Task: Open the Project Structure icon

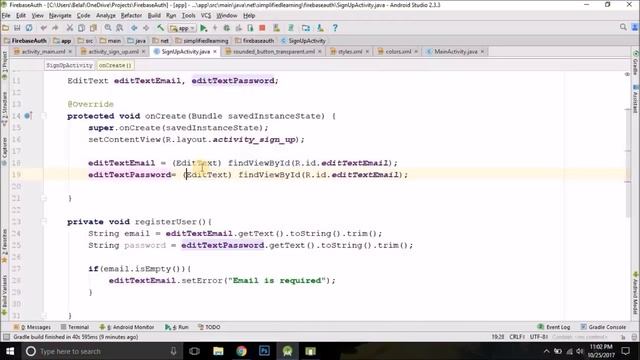Action: tap(306, 28)
